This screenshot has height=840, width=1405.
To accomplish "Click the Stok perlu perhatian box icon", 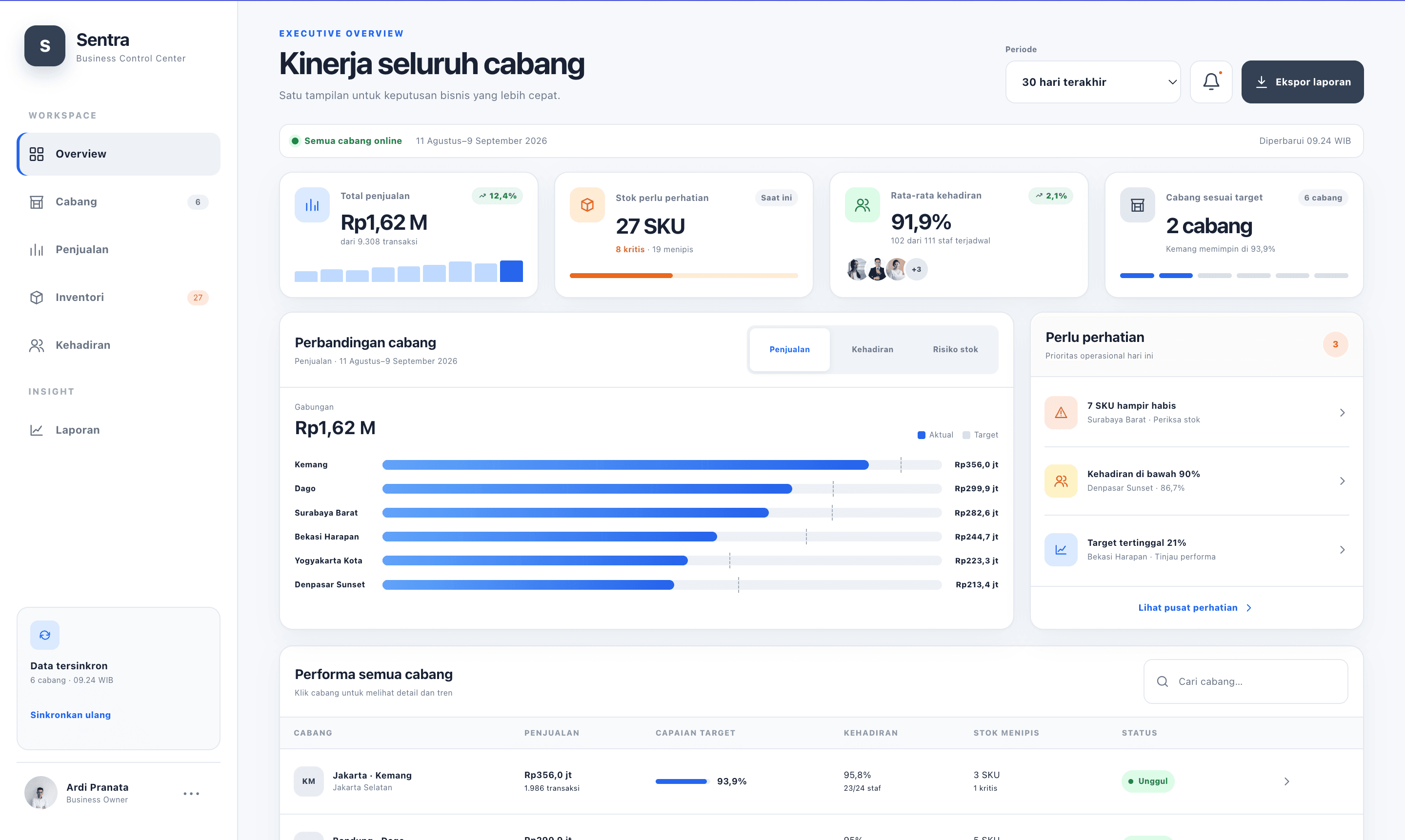I will (587, 205).
